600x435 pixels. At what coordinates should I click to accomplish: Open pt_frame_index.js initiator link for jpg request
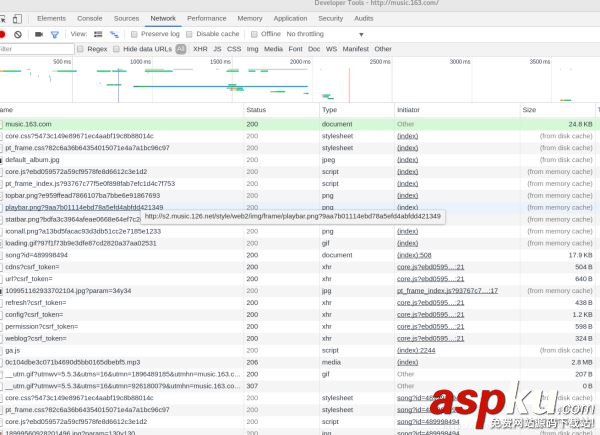click(447, 291)
